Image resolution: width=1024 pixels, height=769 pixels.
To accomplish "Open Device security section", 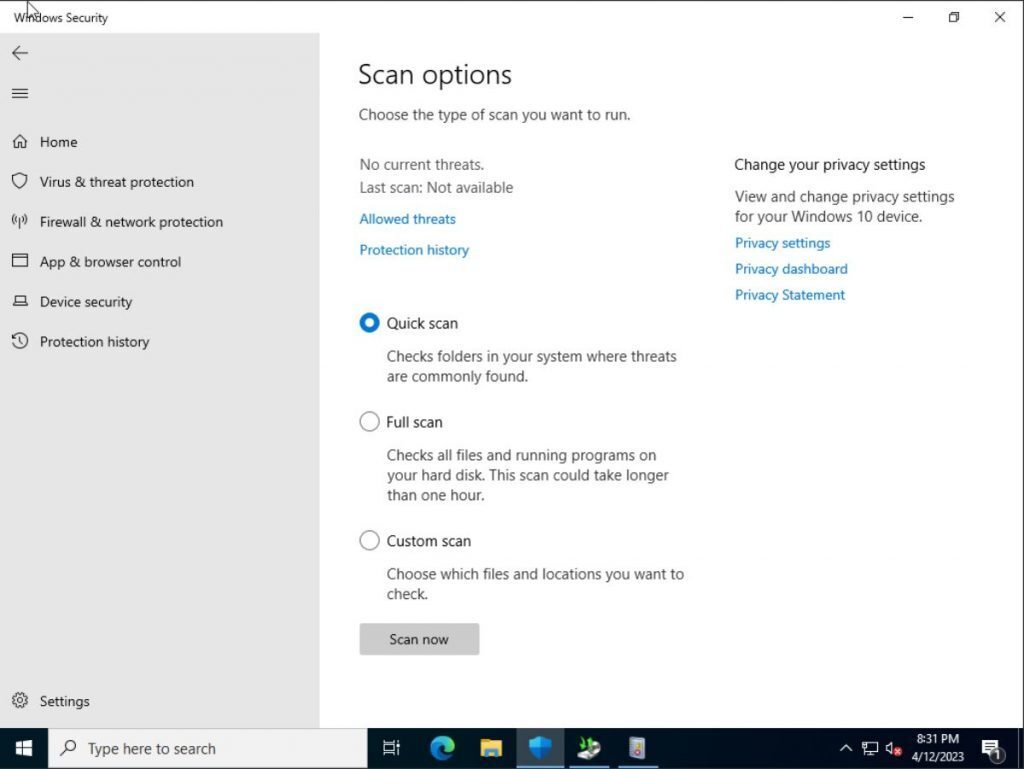I will (85, 301).
